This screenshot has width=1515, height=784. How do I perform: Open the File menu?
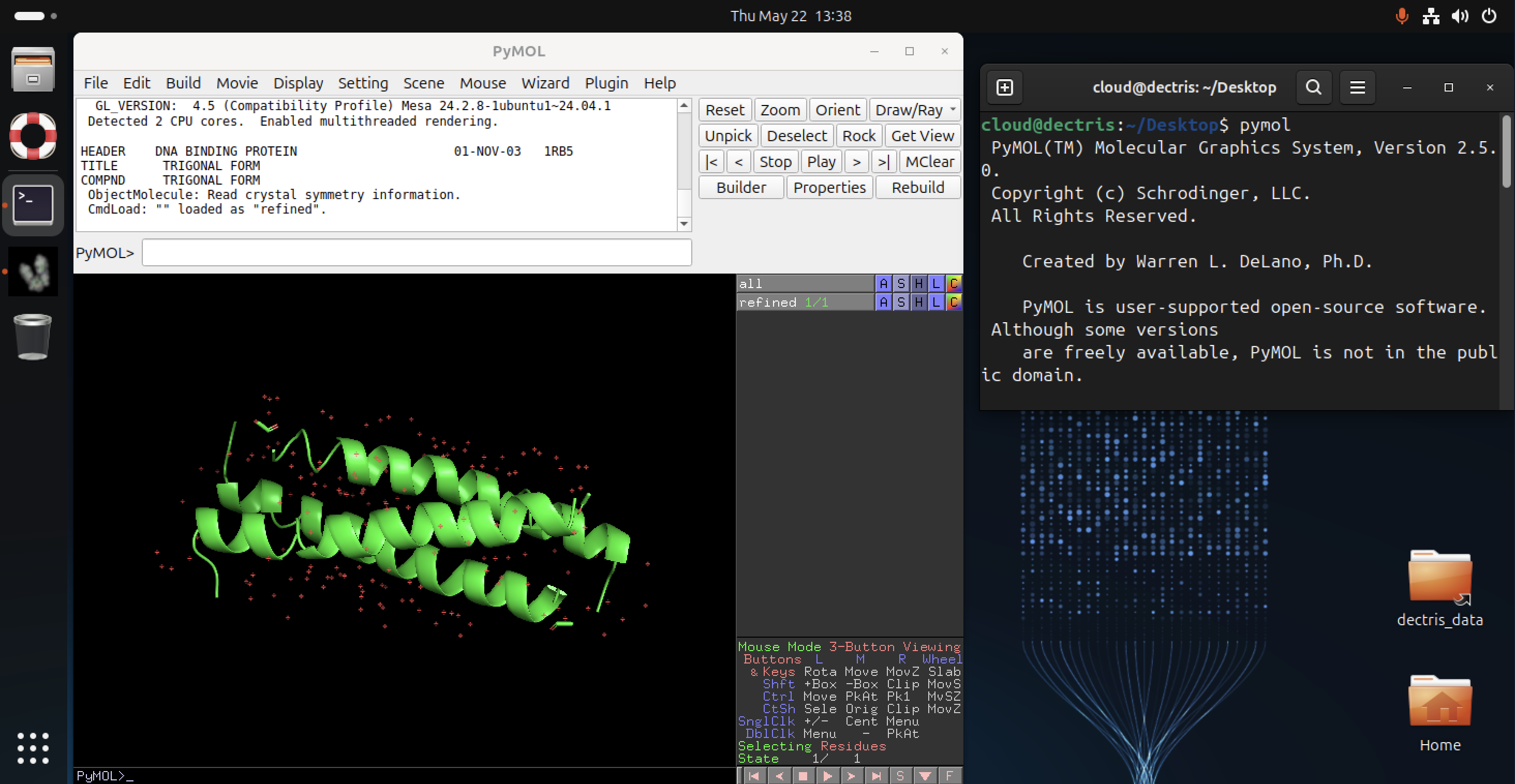(95, 83)
